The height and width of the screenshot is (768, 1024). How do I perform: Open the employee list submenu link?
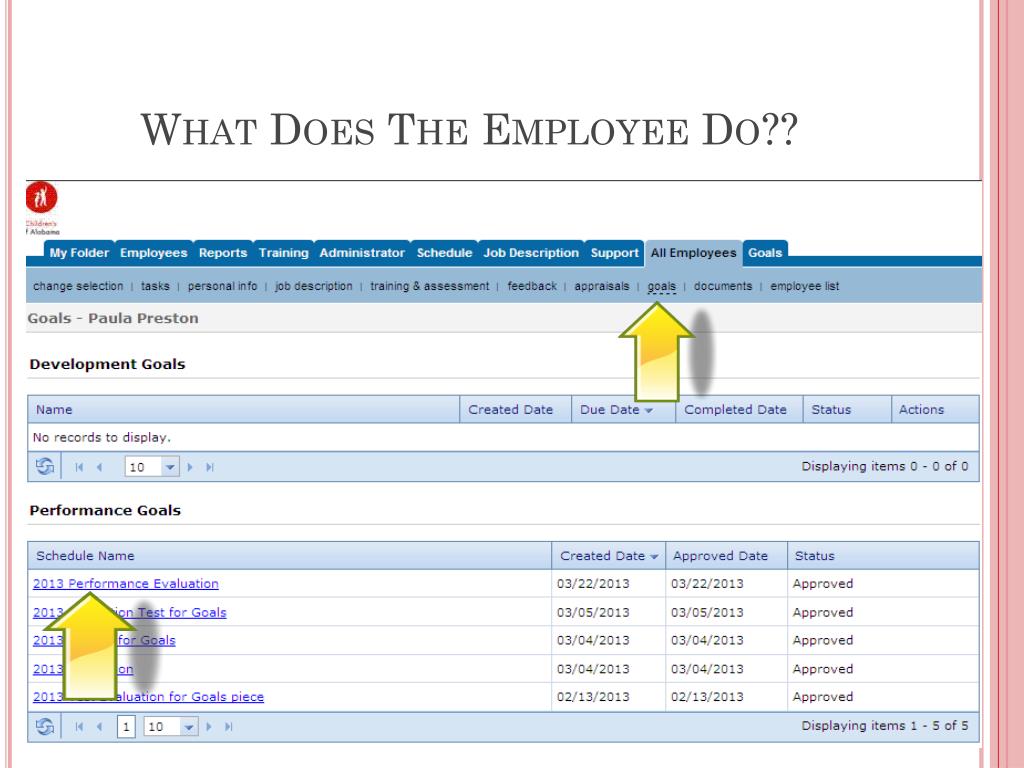click(805, 286)
